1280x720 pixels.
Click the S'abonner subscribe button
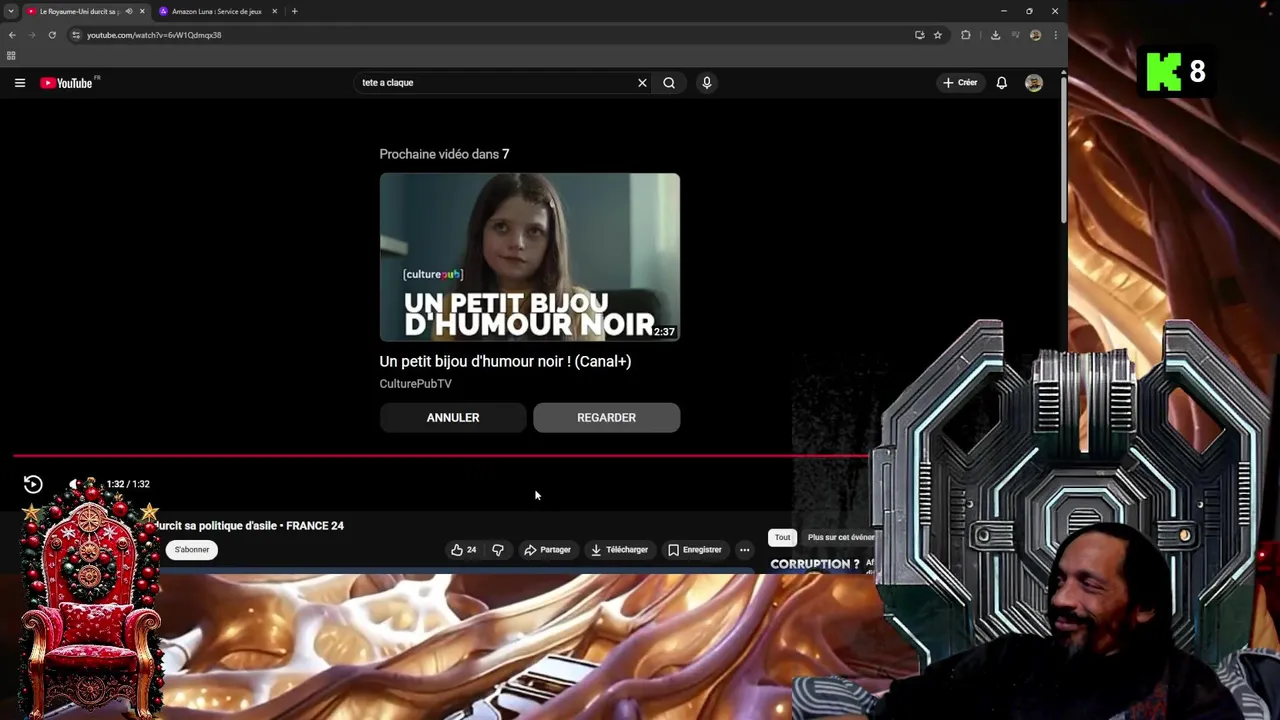click(192, 550)
